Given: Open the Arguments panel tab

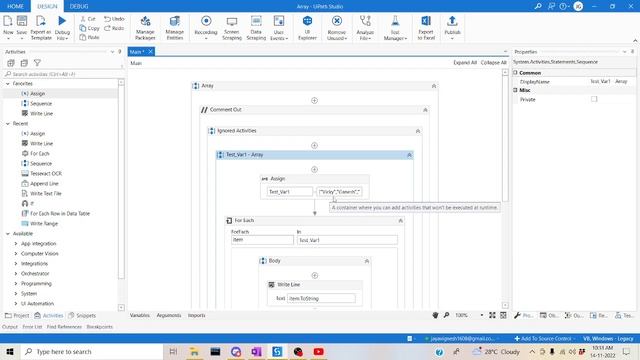Looking at the screenshot, I should (x=169, y=315).
